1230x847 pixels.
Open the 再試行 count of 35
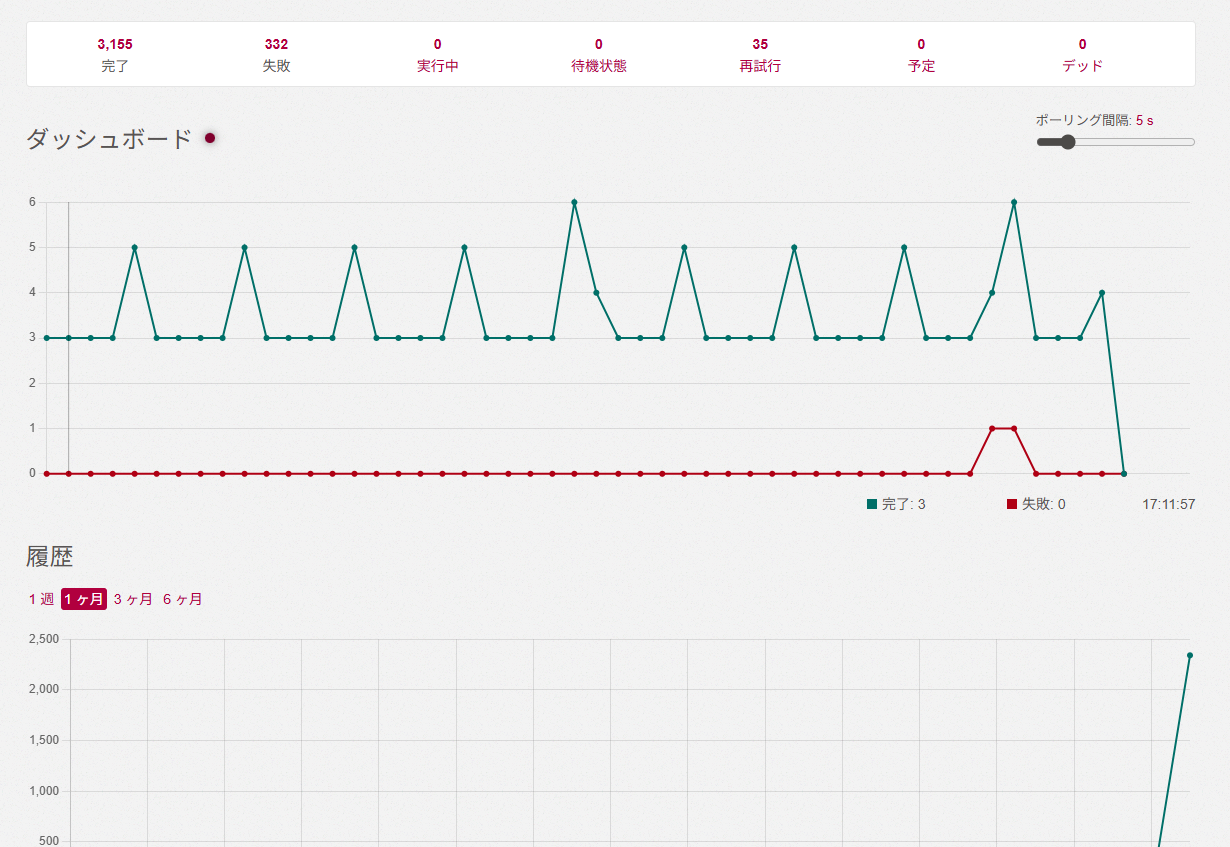pyautogui.click(x=760, y=55)
